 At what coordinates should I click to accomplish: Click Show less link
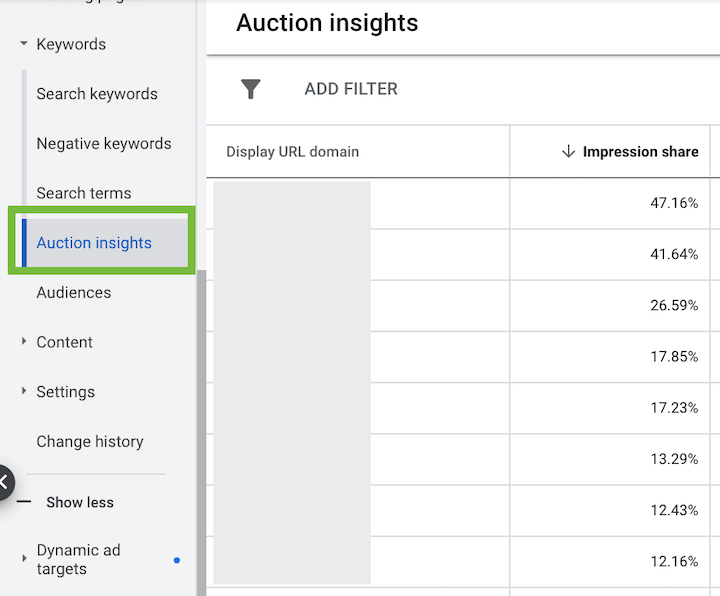coord(80,502)
